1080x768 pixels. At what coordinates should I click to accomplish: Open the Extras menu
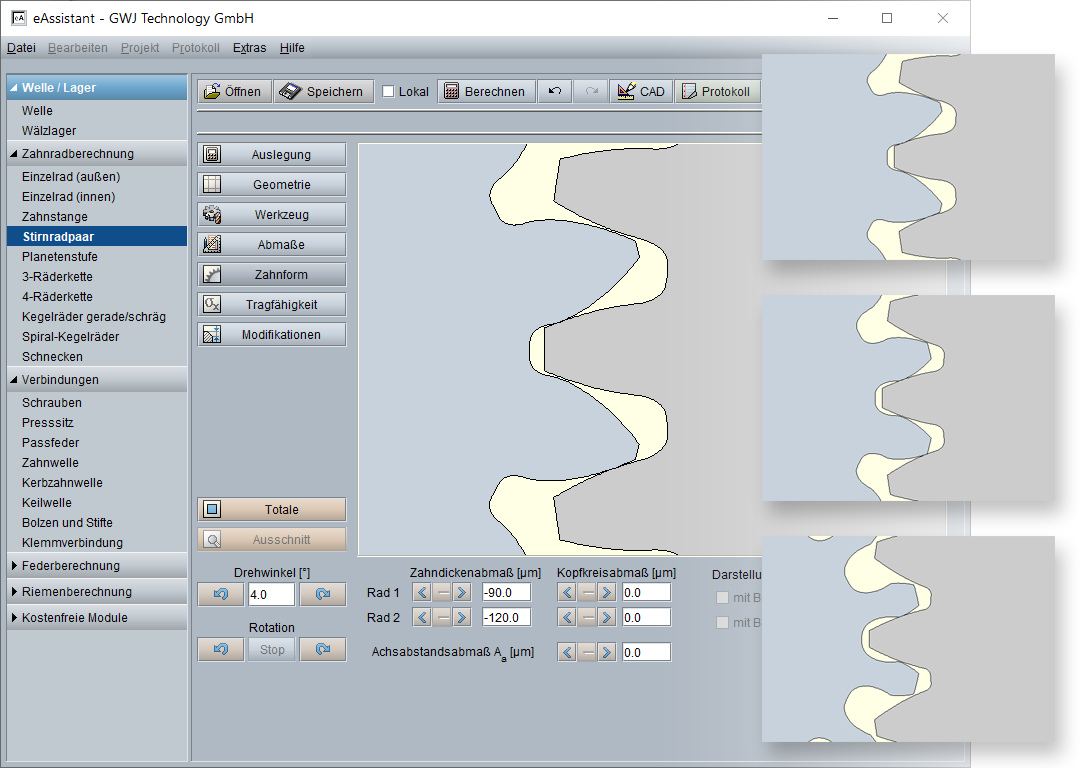249,48
